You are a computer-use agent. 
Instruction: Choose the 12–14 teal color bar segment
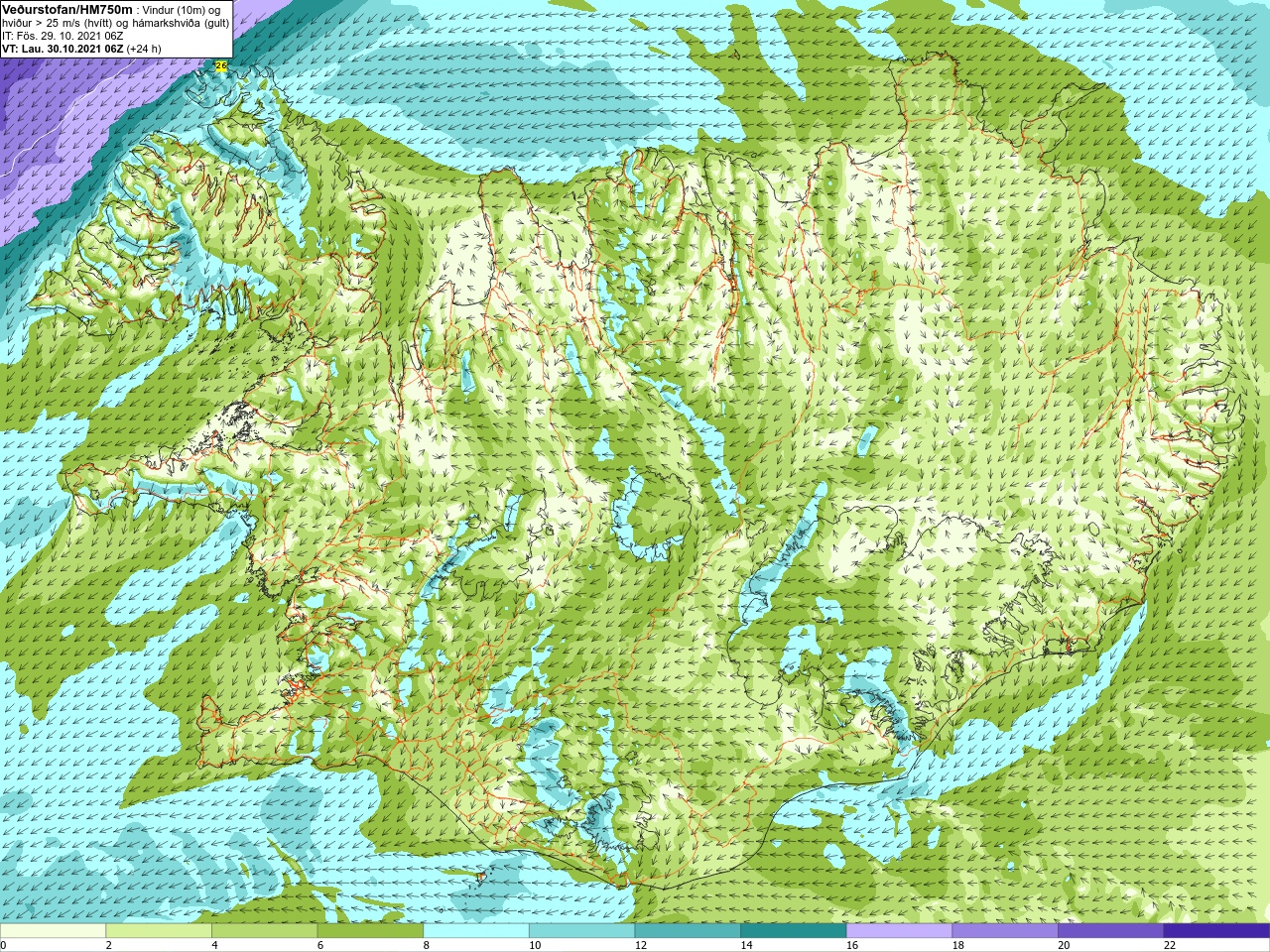688,931
